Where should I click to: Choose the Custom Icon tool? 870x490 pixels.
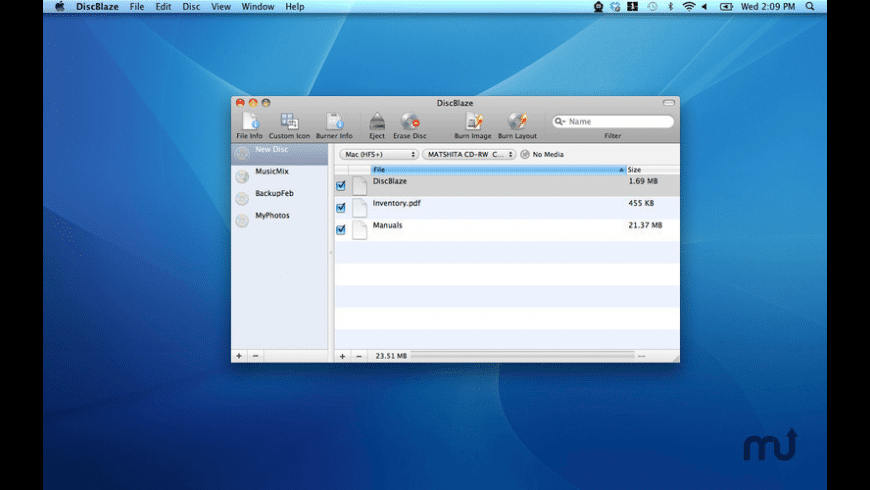point(289,126)
